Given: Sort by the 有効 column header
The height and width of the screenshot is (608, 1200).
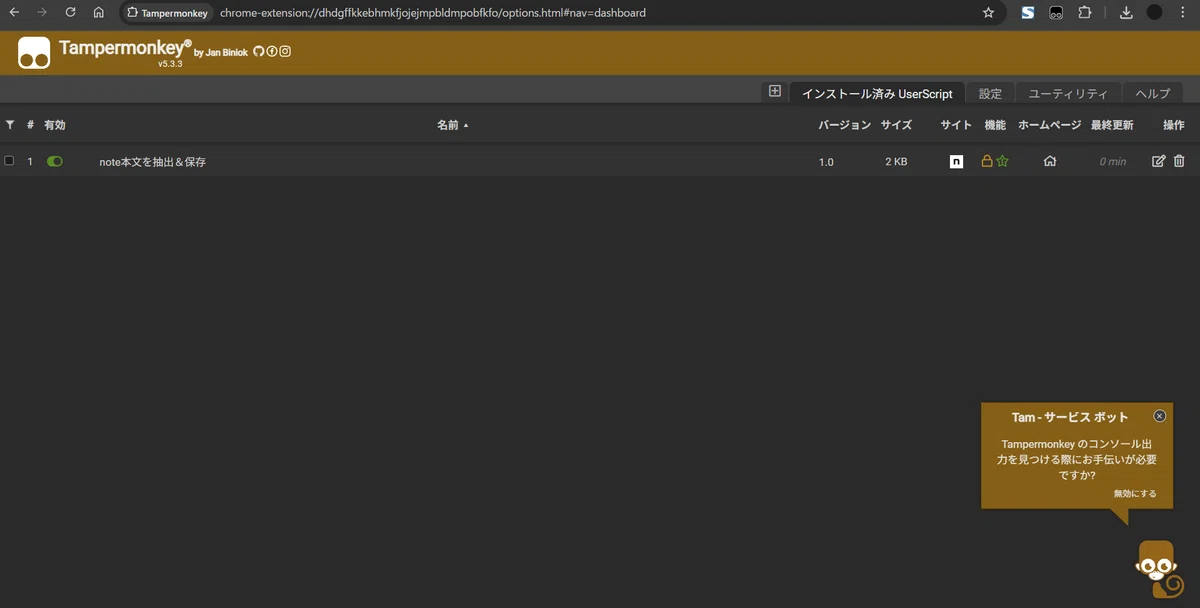Looking at the screenshot, I should [x=55, y=125].
